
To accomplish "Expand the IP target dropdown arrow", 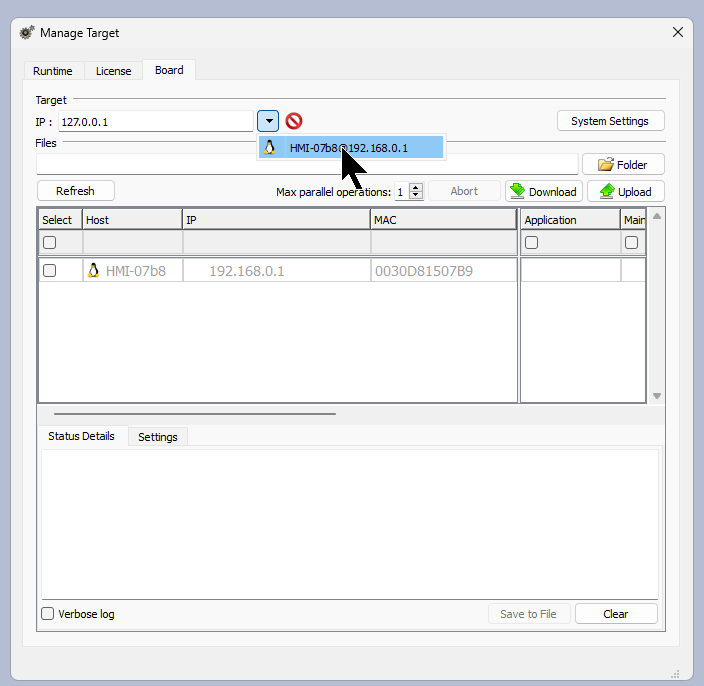I will click(x=268, y=121).
